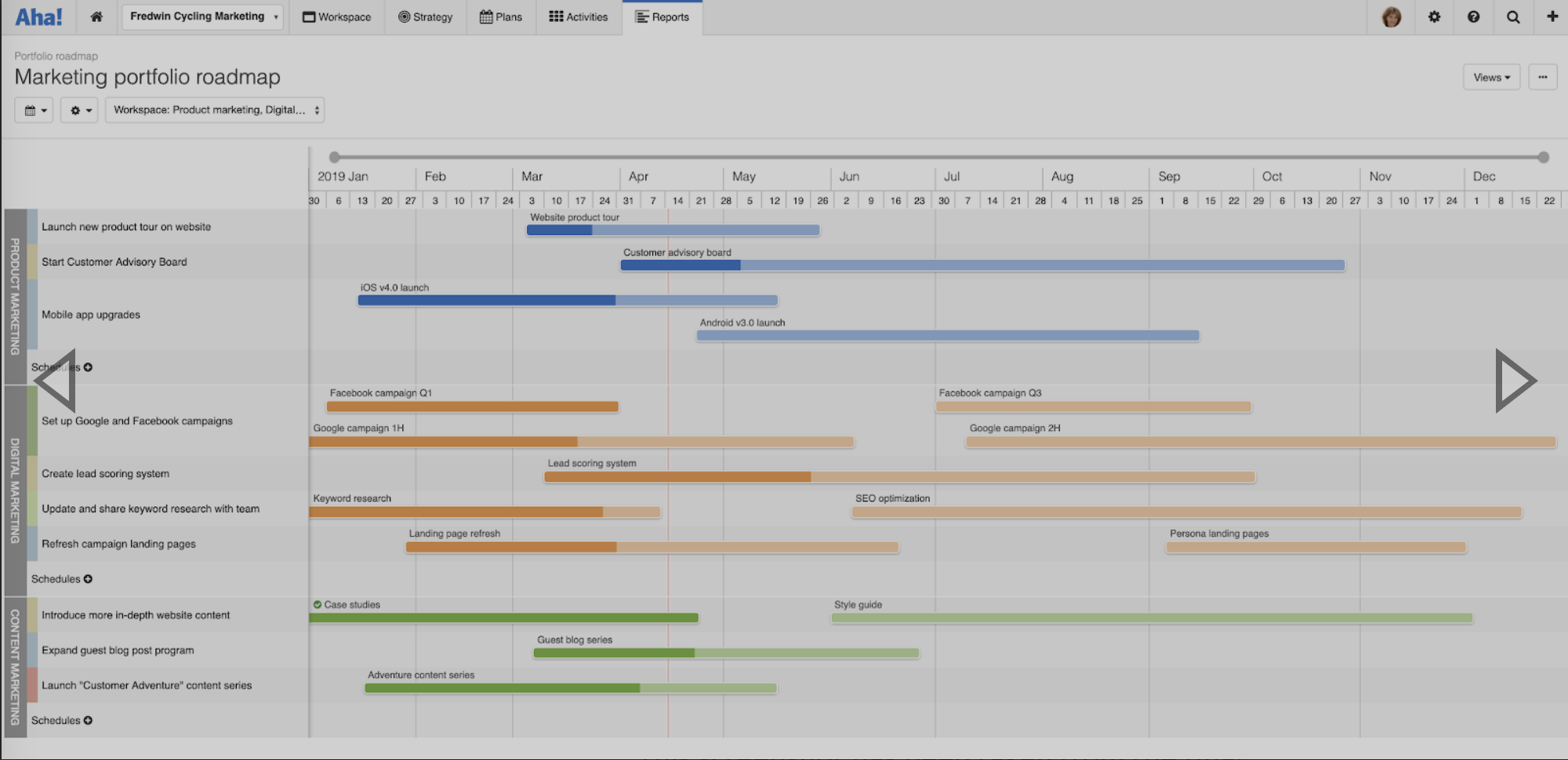Viewport: 1568px width, 760px height.
Task: Open the Activities tab
Action: [x=579, y=16]
